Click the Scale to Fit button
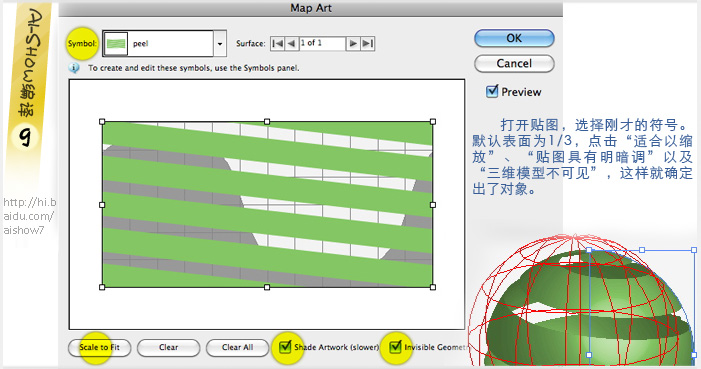This screenshot has width=701, height=369. (99, 348)
